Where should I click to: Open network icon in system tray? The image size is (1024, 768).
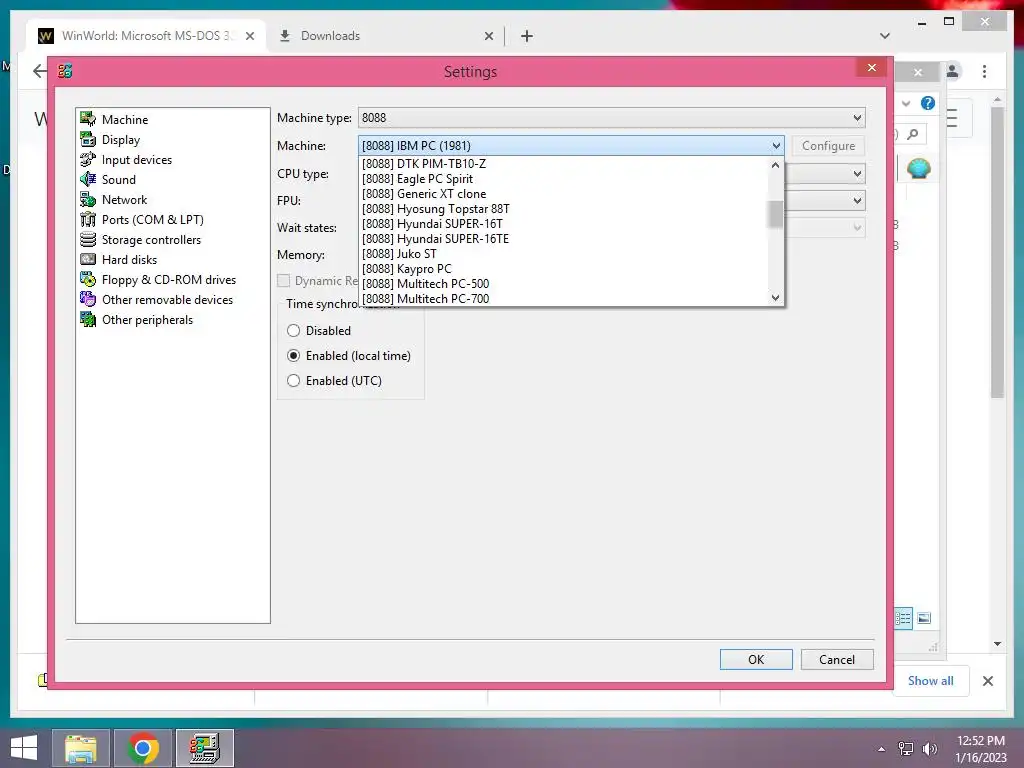(x=906, y=749)
